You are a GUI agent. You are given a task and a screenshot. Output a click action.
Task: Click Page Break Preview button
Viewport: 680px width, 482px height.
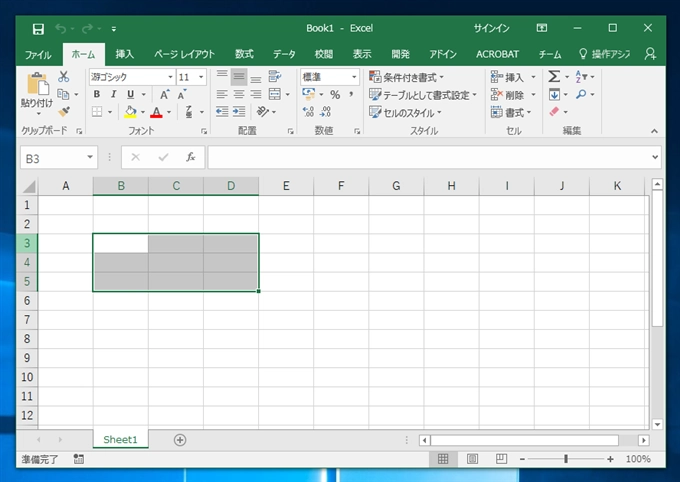click(x=501, y=459)
